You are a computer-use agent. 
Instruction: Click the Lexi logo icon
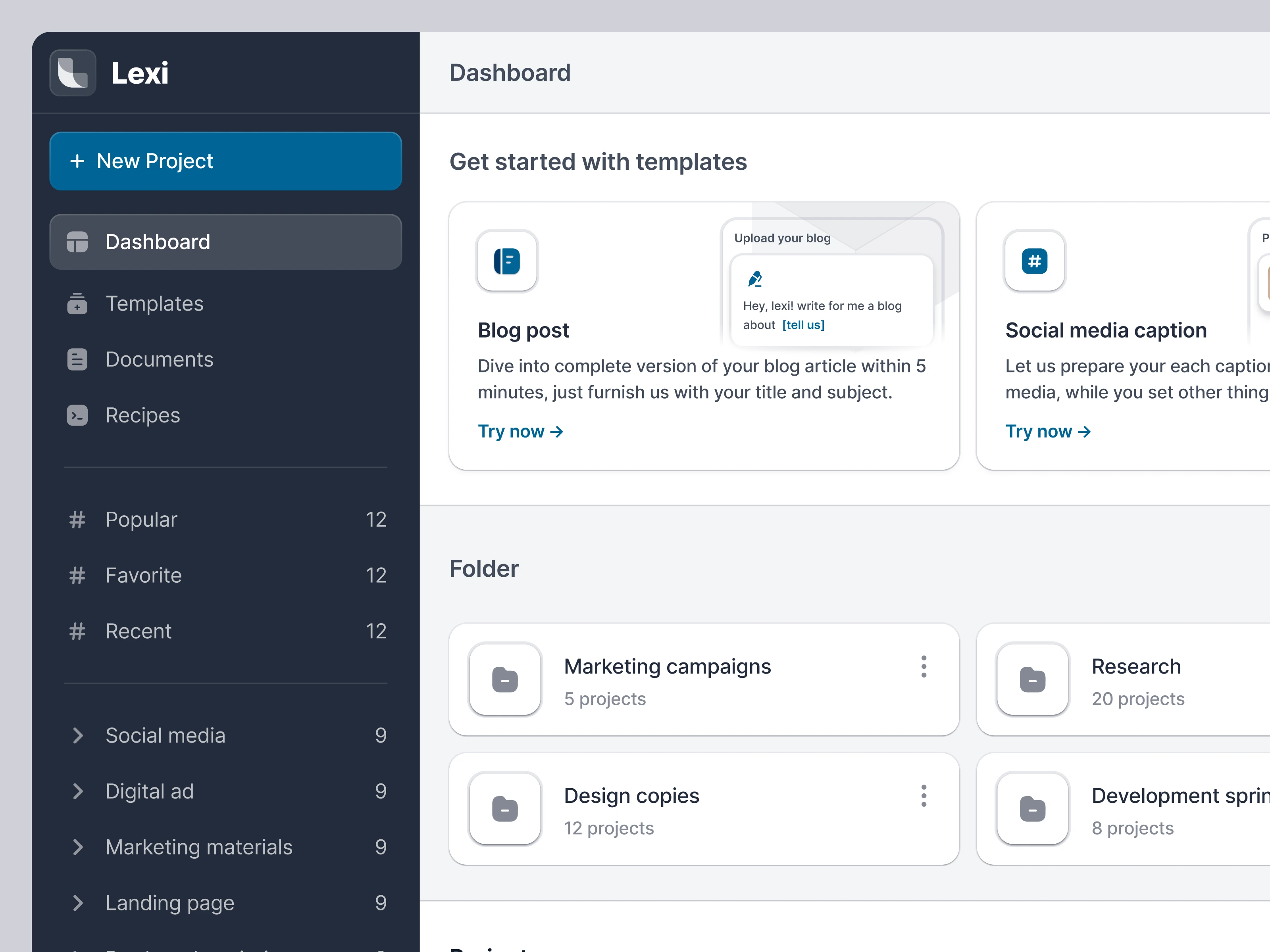tap(72, 73)
